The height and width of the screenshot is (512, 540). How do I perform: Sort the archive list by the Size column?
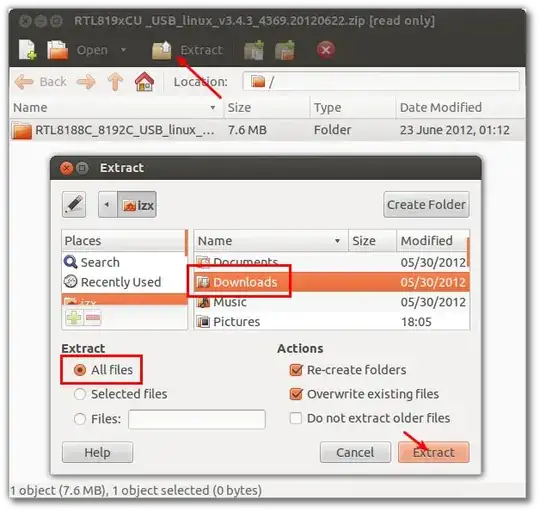[267, 107]
